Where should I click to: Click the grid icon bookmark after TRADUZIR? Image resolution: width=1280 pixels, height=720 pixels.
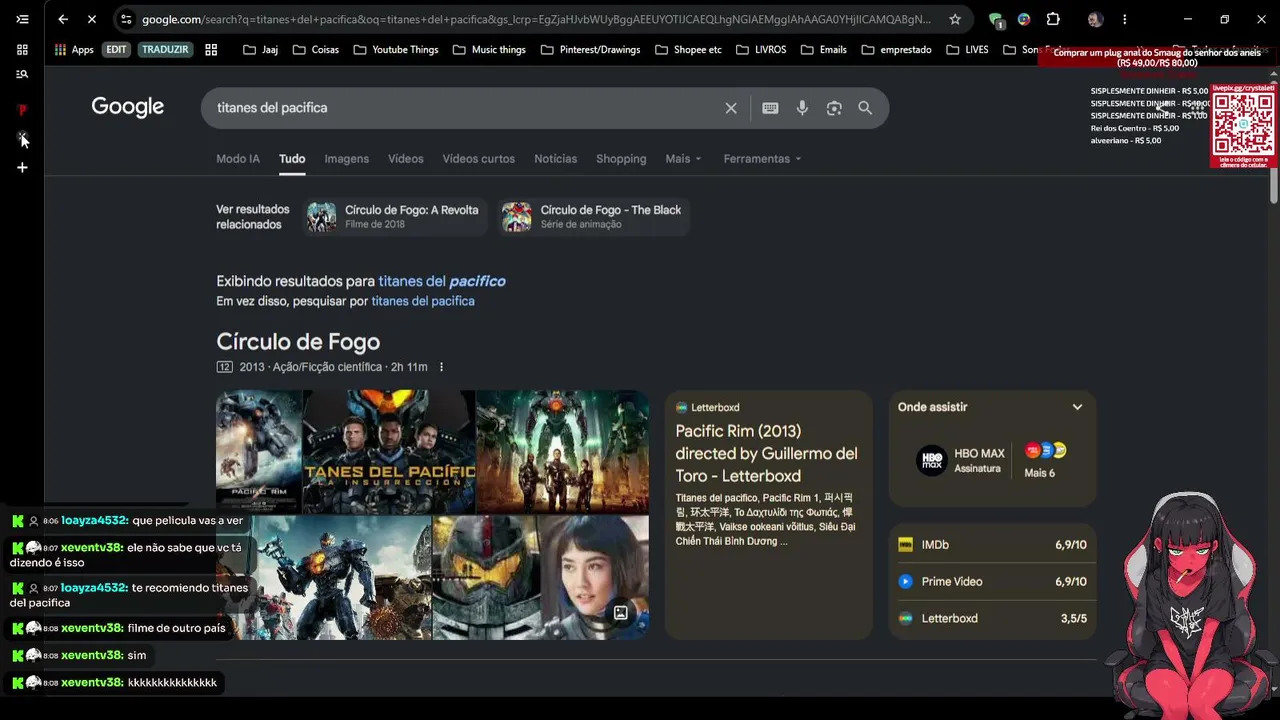click(211, 49)
